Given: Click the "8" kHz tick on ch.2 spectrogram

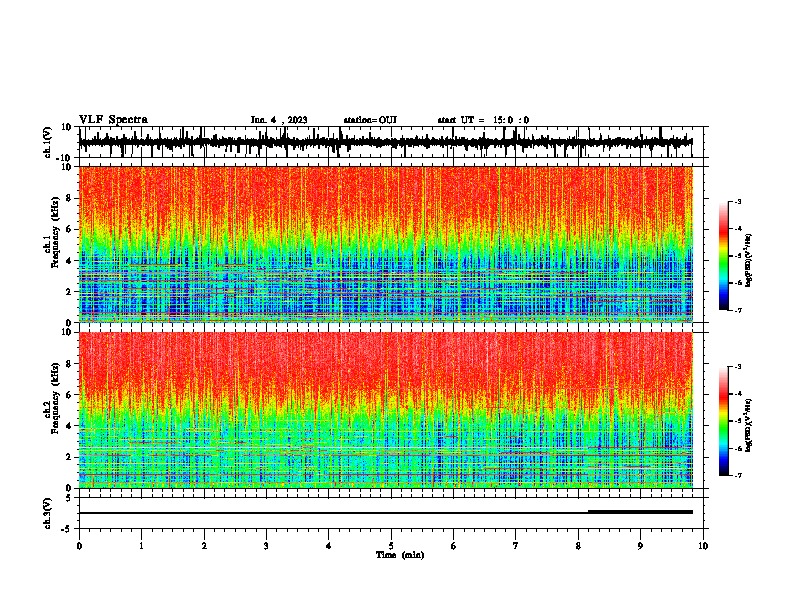Looking at the screenshot, I should click(x=69, y=364).
